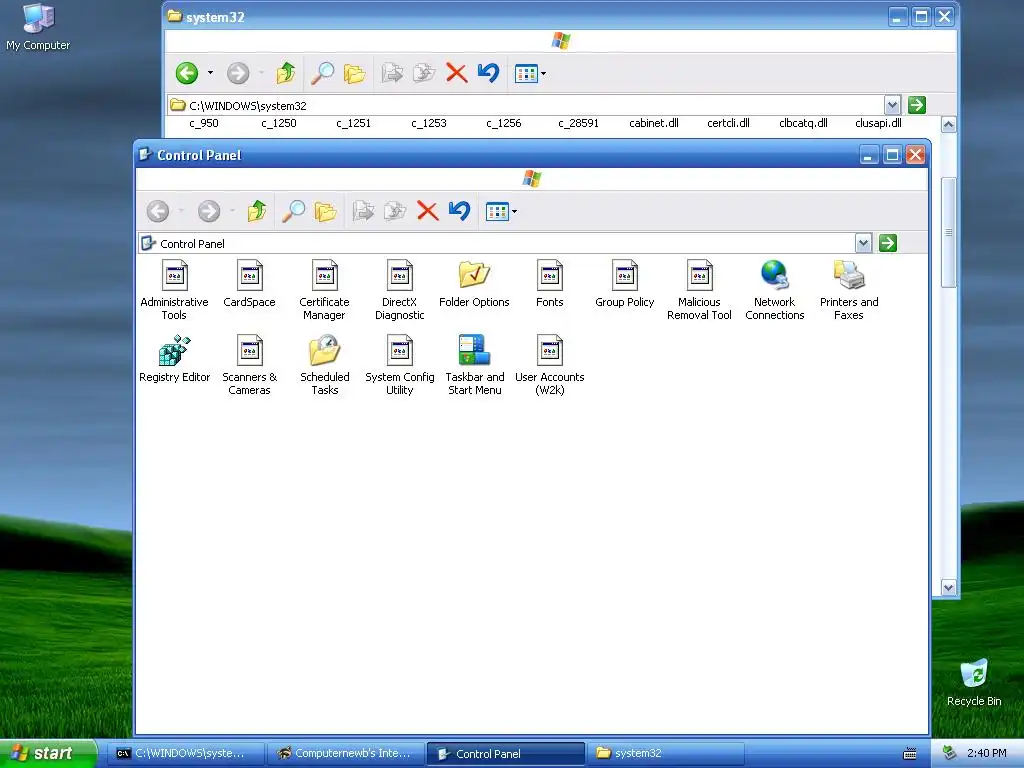This screenshot has width=1024, height=768.
Task: Click Copy To icon in Control Panel toolbar
Action: point(395,211)
